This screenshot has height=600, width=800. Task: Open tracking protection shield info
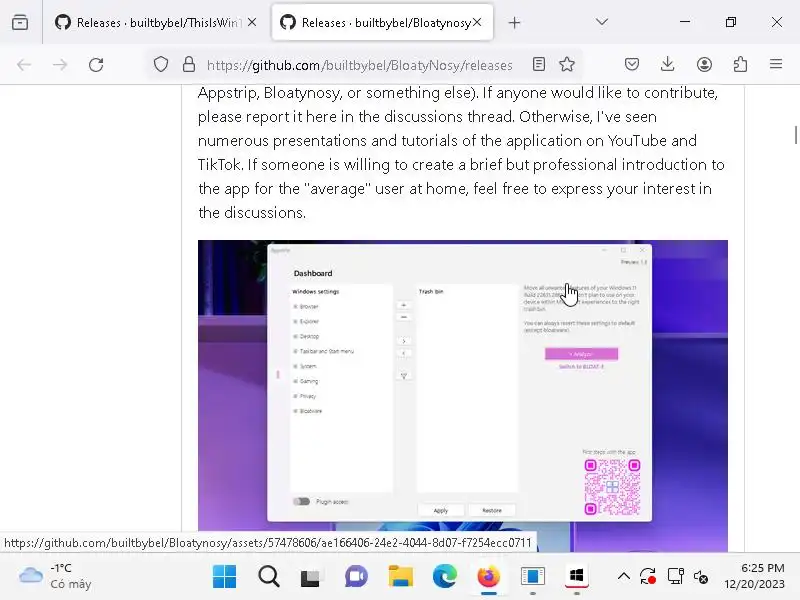(161, 64)
